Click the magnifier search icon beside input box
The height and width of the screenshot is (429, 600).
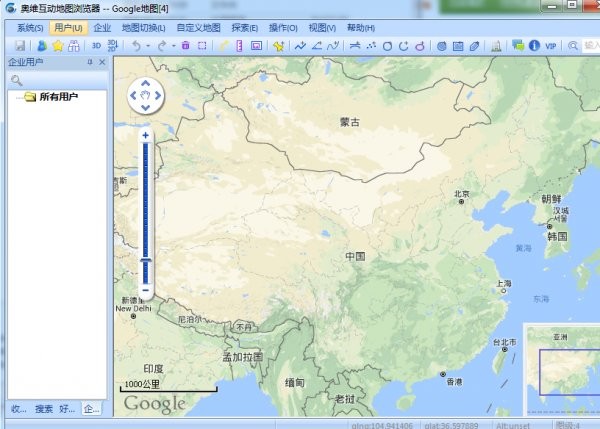tap(572, 46)
